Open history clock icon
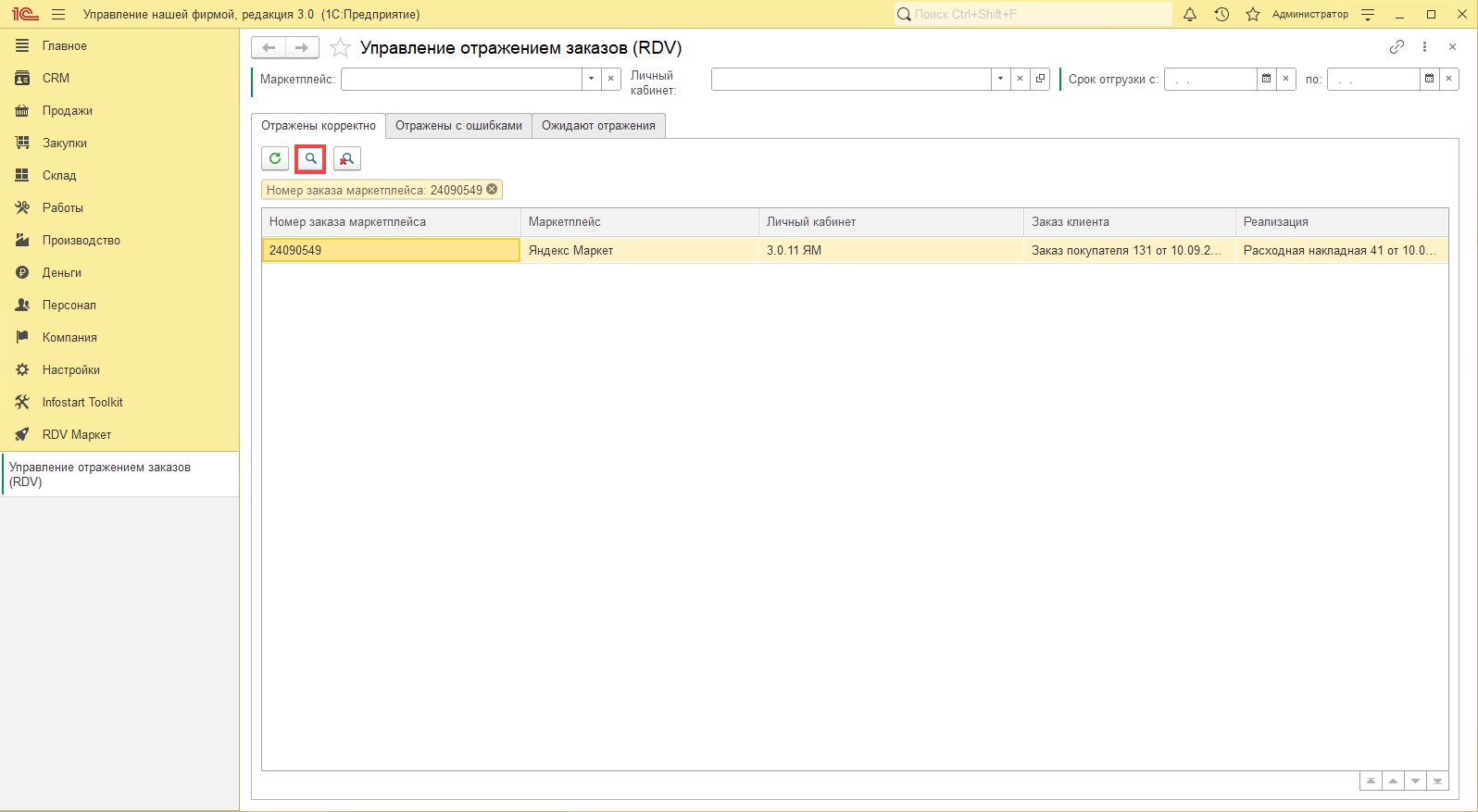 click(1221, 14)
